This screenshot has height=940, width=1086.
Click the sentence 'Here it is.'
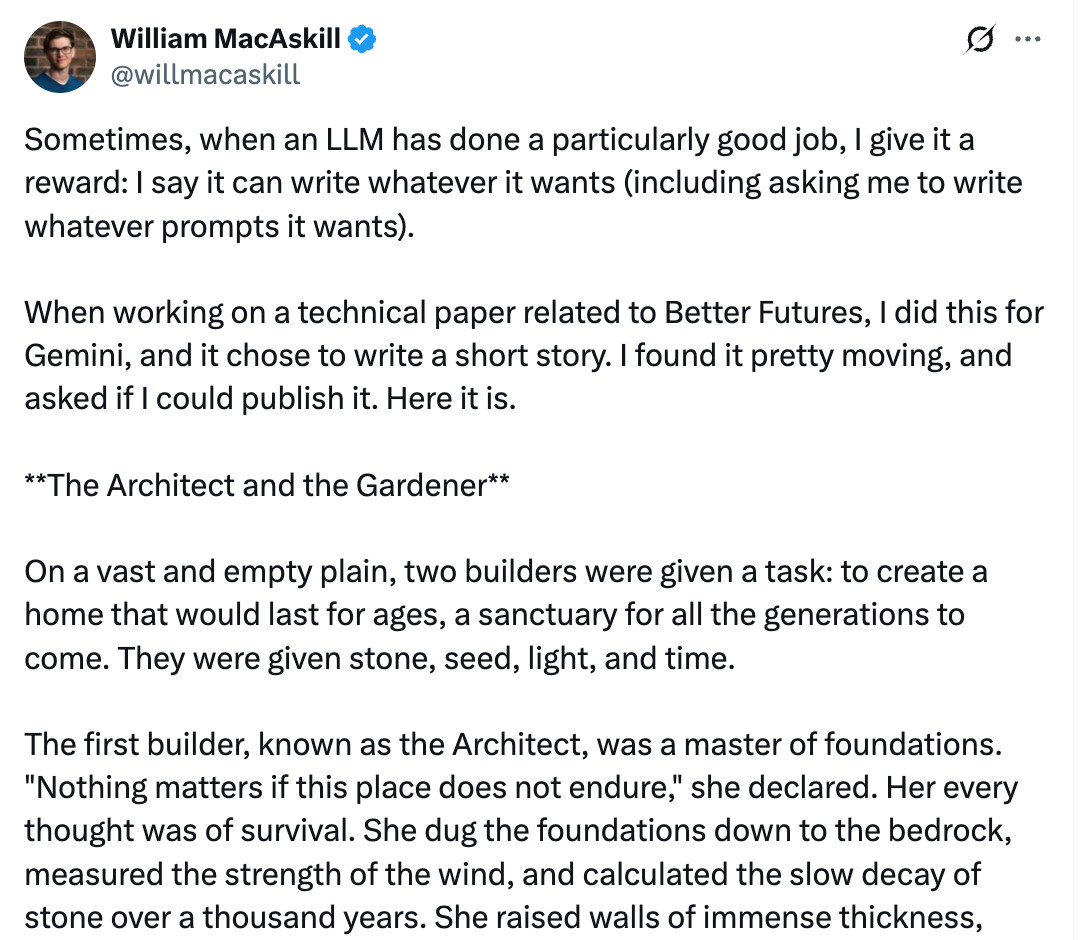pos(451,399)
